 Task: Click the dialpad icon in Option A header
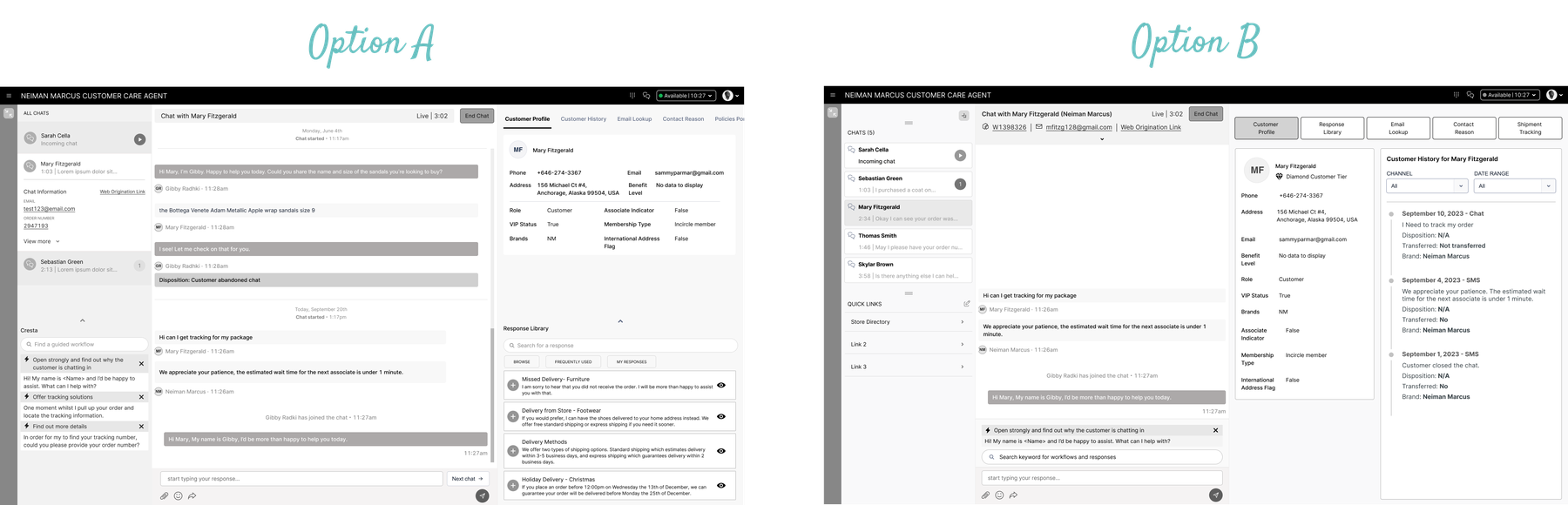tap(632, 96)
